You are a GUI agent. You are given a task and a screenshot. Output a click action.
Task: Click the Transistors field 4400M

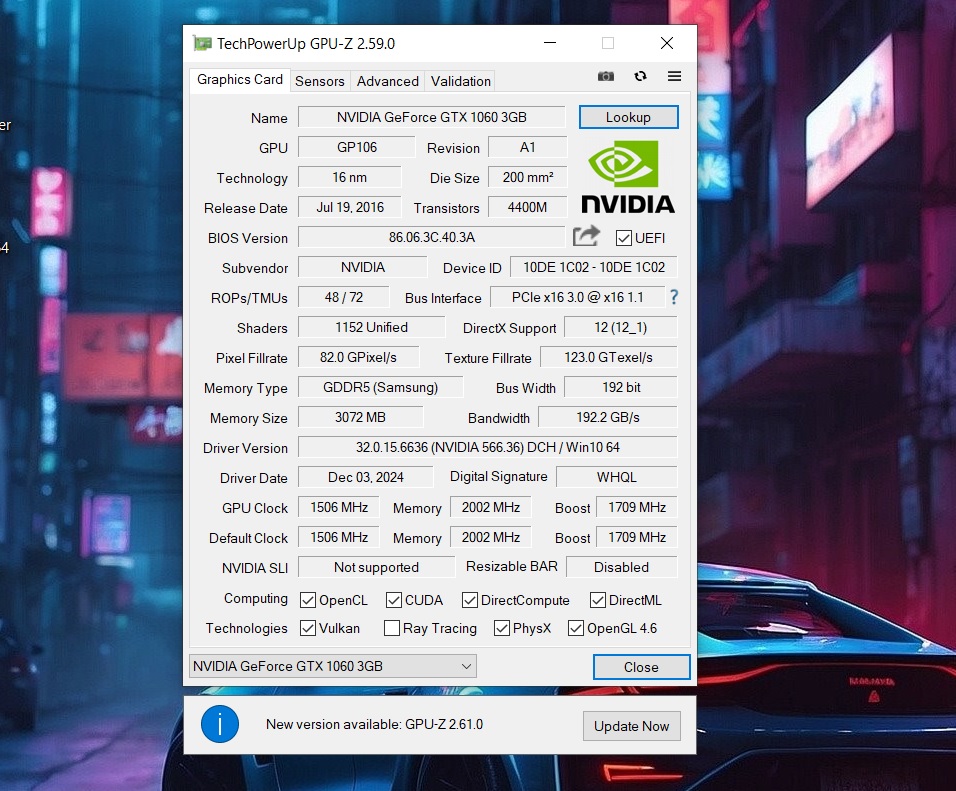point(528,207)
